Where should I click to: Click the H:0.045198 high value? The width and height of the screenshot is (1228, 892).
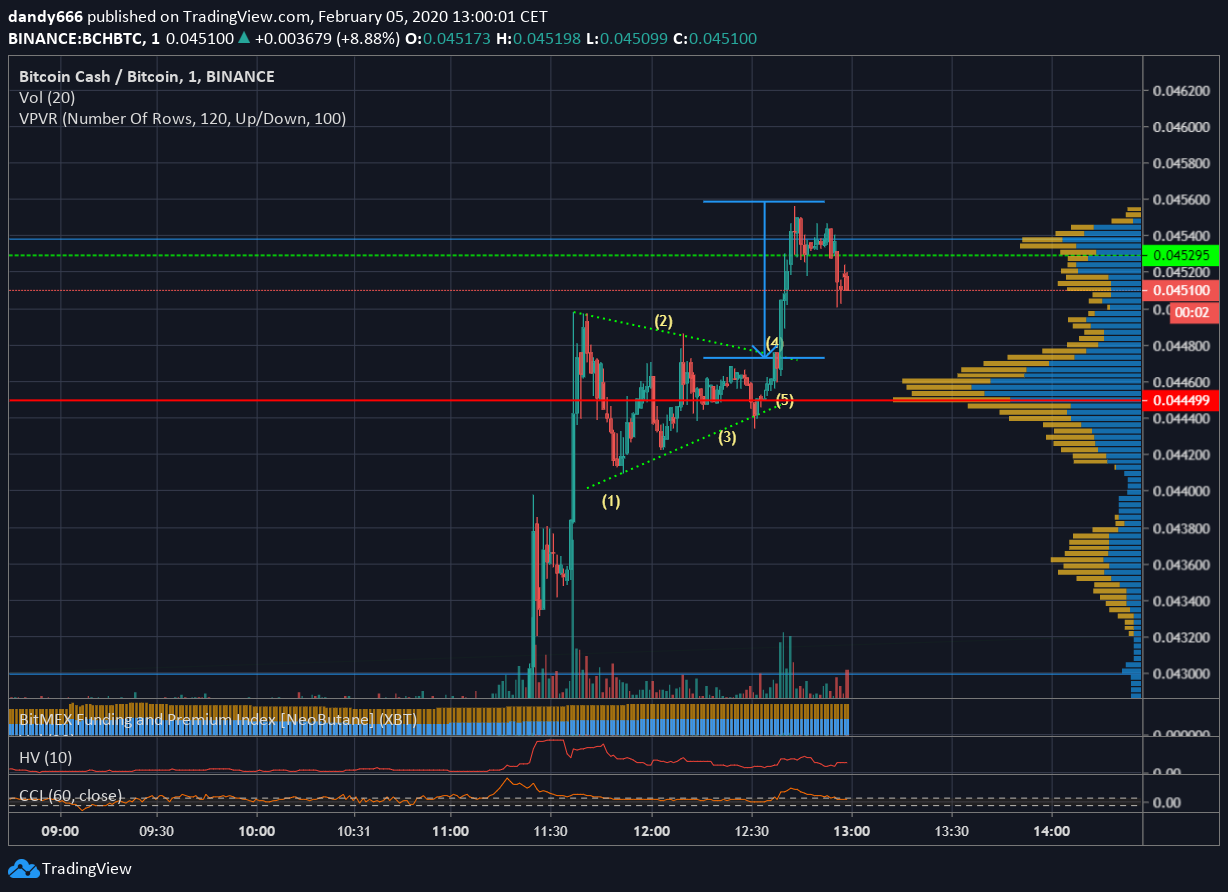[538, 38]
